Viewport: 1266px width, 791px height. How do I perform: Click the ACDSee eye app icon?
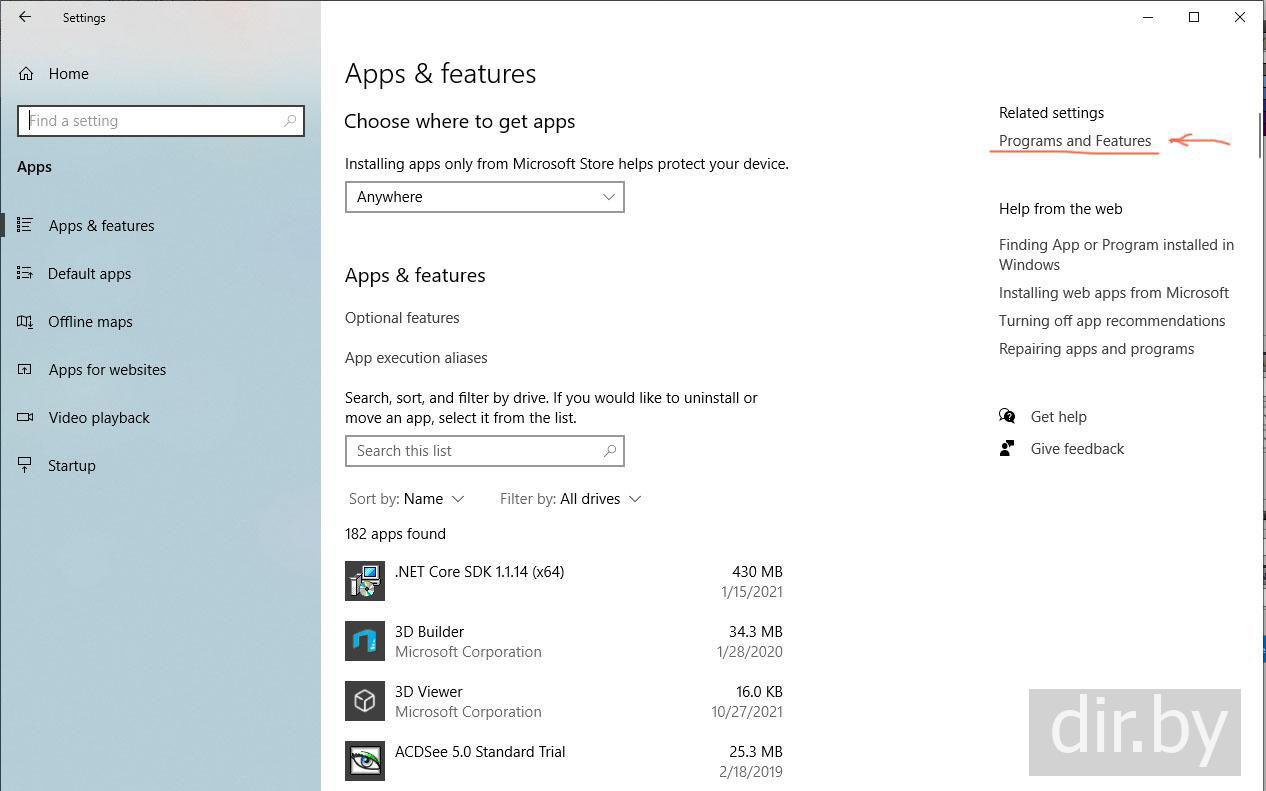365,761
